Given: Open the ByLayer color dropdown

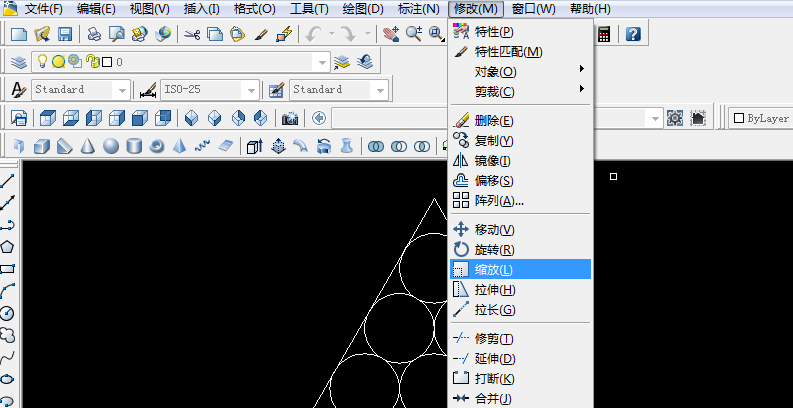Looking at the screenshot, I should pos(762,119).
